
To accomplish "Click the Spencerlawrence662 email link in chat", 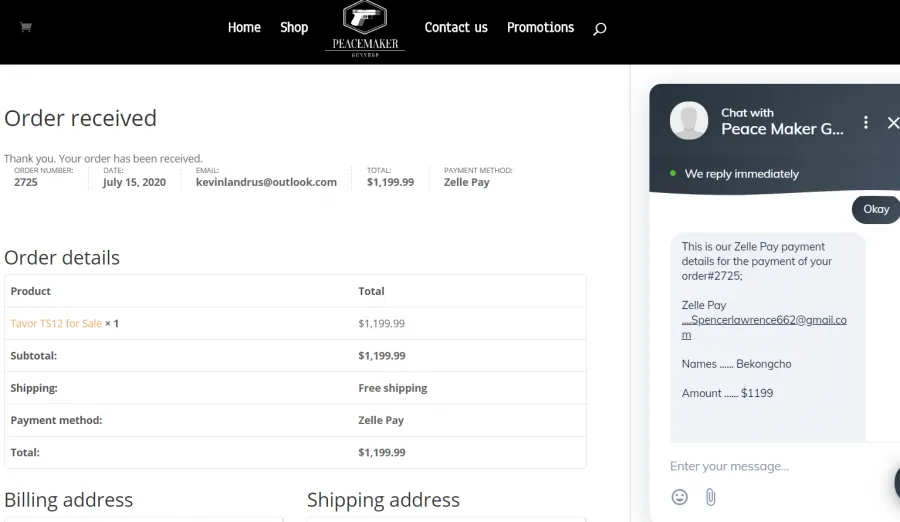I will pyautogui.click(x=764, y=327).
